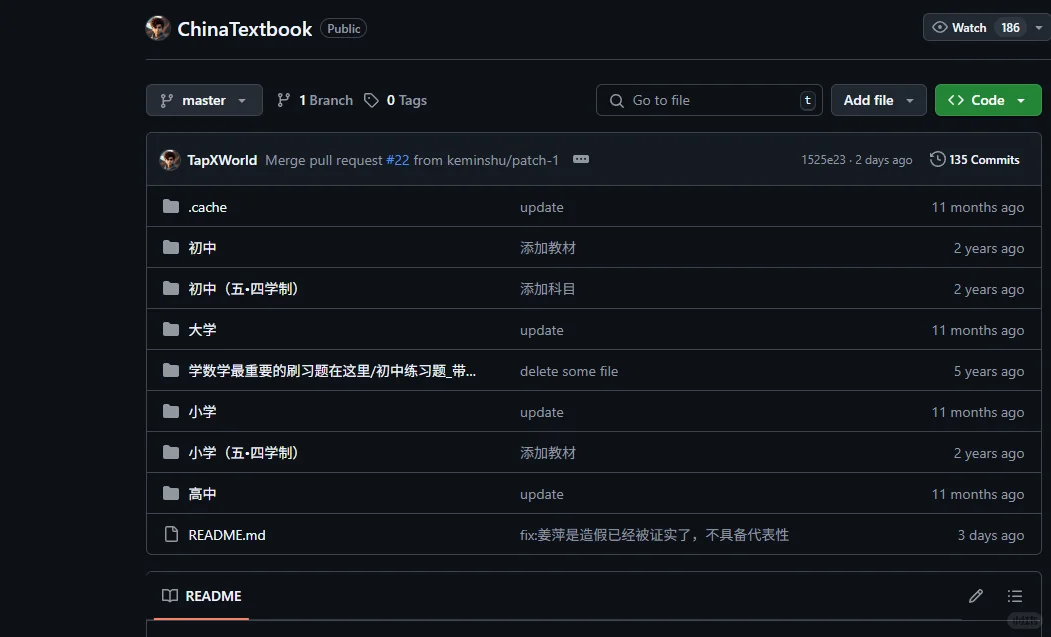Screen dimensions: 1051x637
Task: Click the folder icon for 大学
Action: click(171, 329)
